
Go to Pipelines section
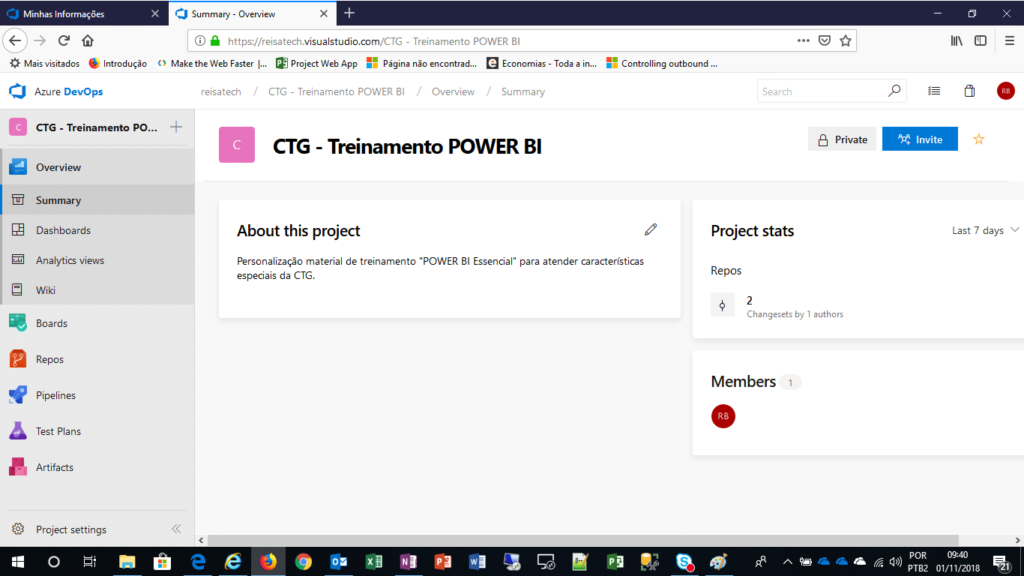pos(55,395)
